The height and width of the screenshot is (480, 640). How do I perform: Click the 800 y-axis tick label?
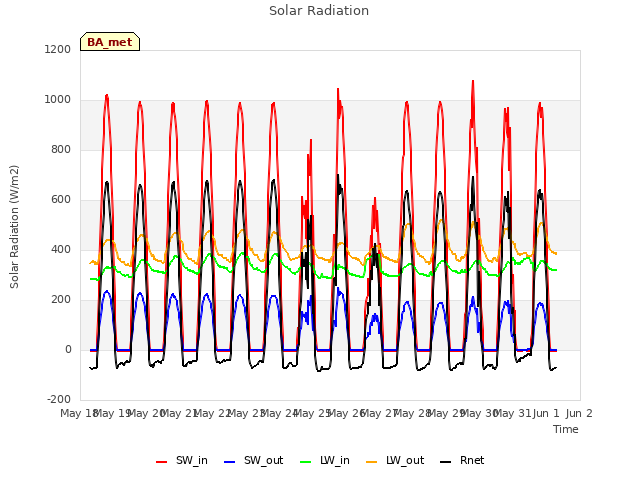(x=61, y=150)
